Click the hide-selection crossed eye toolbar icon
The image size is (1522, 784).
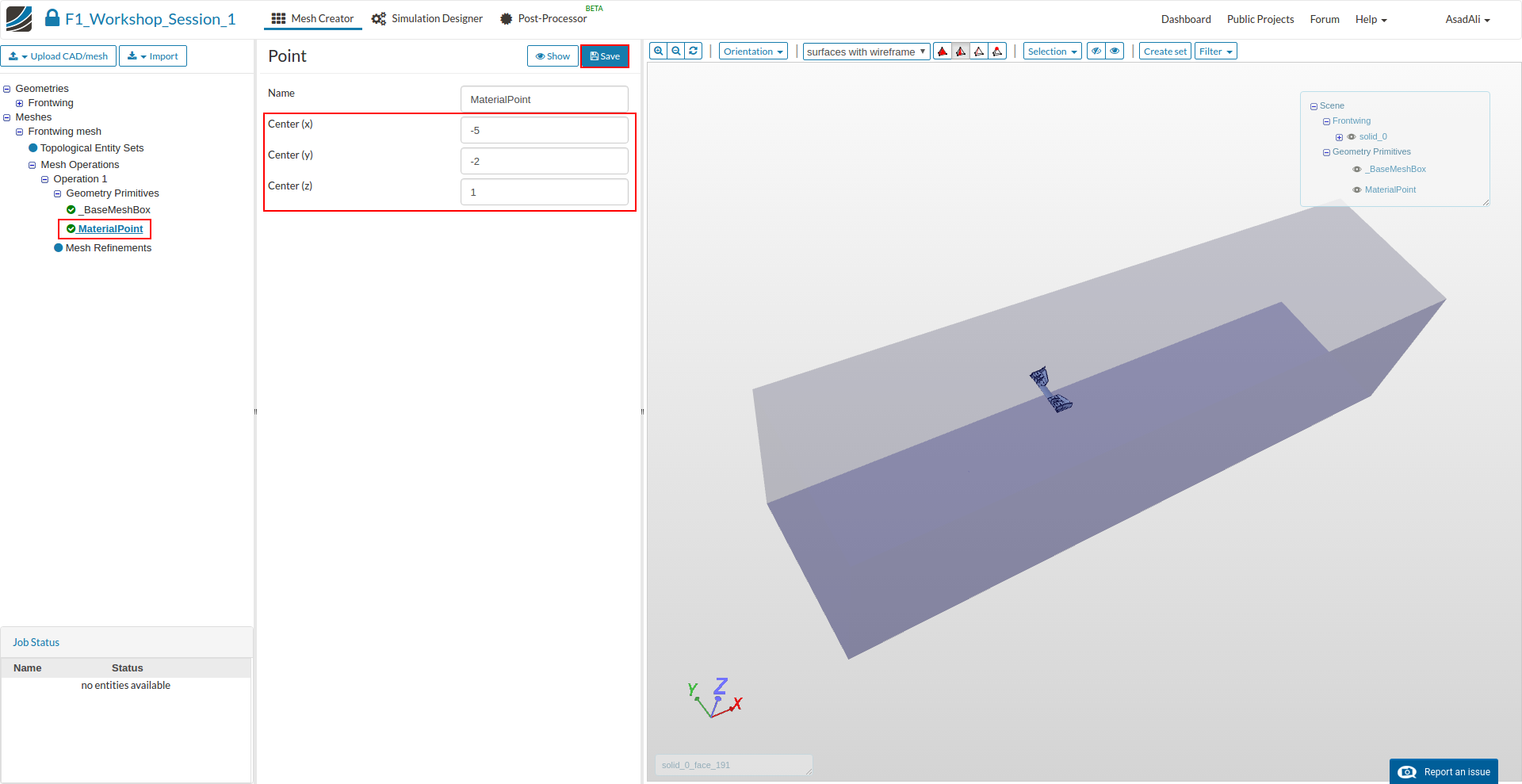click(1096, 52)
